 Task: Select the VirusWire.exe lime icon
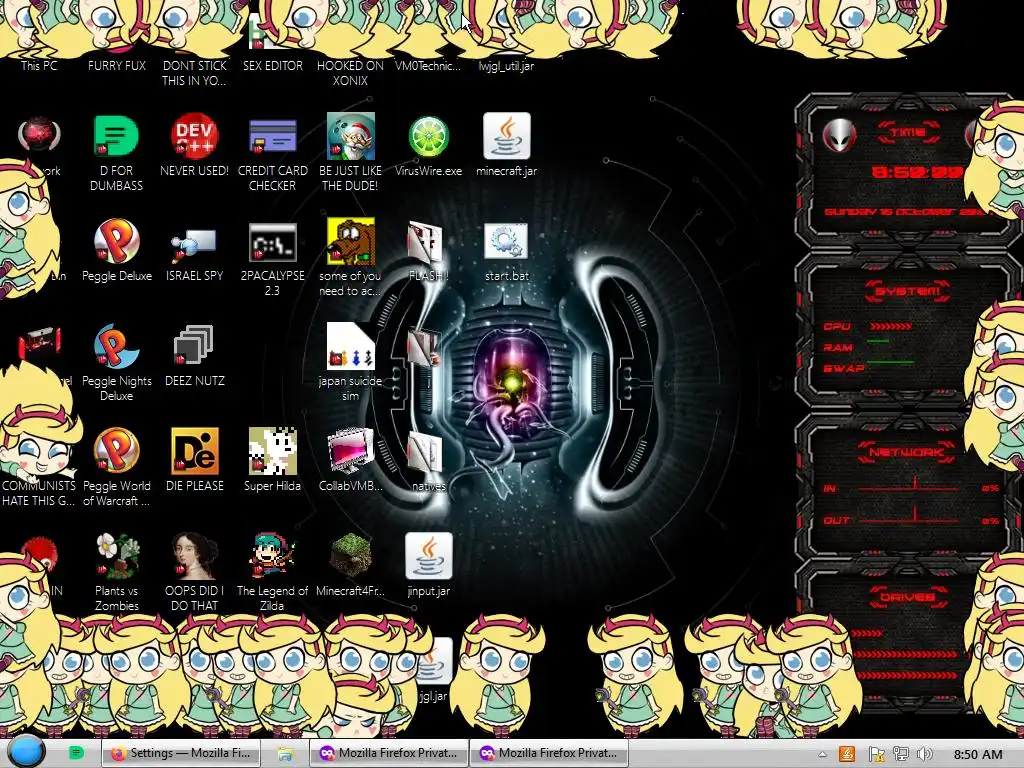tap(428, 136)
